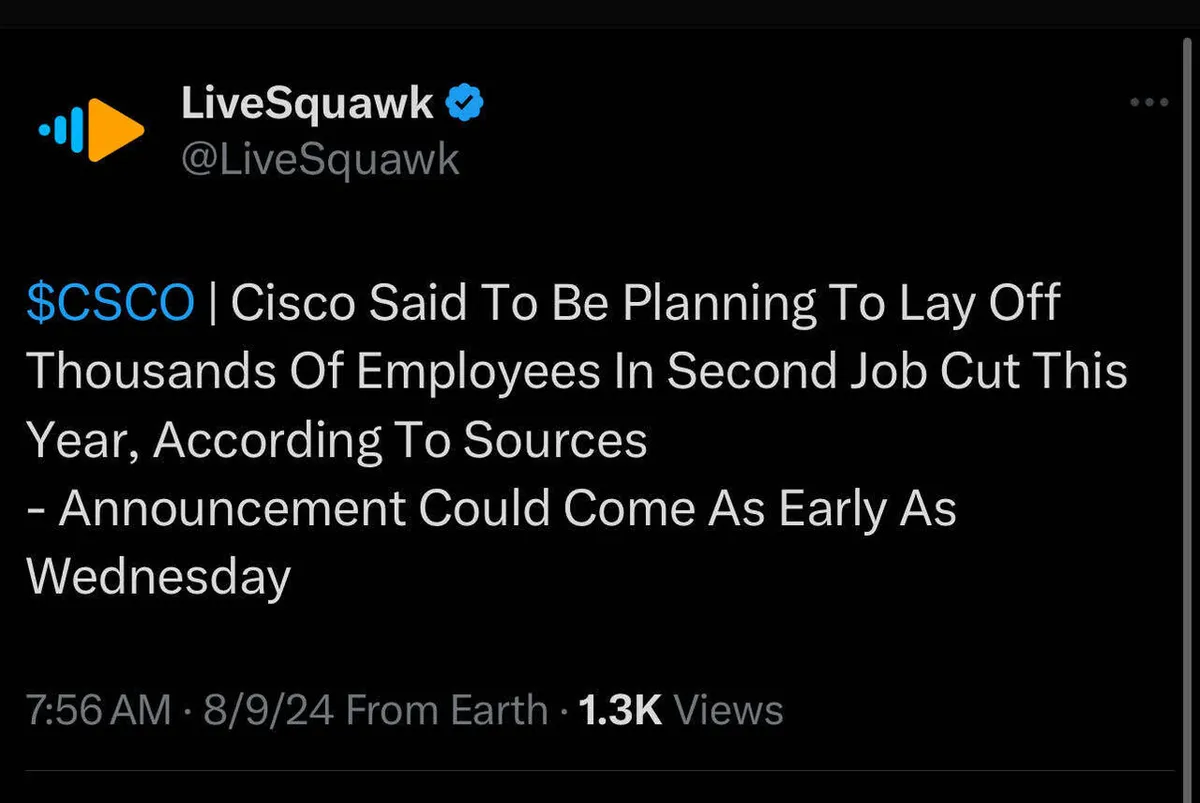The image size is (1200, 803).
Task: Click the blue verified checkmark badge
Action: tap(465, 103)
